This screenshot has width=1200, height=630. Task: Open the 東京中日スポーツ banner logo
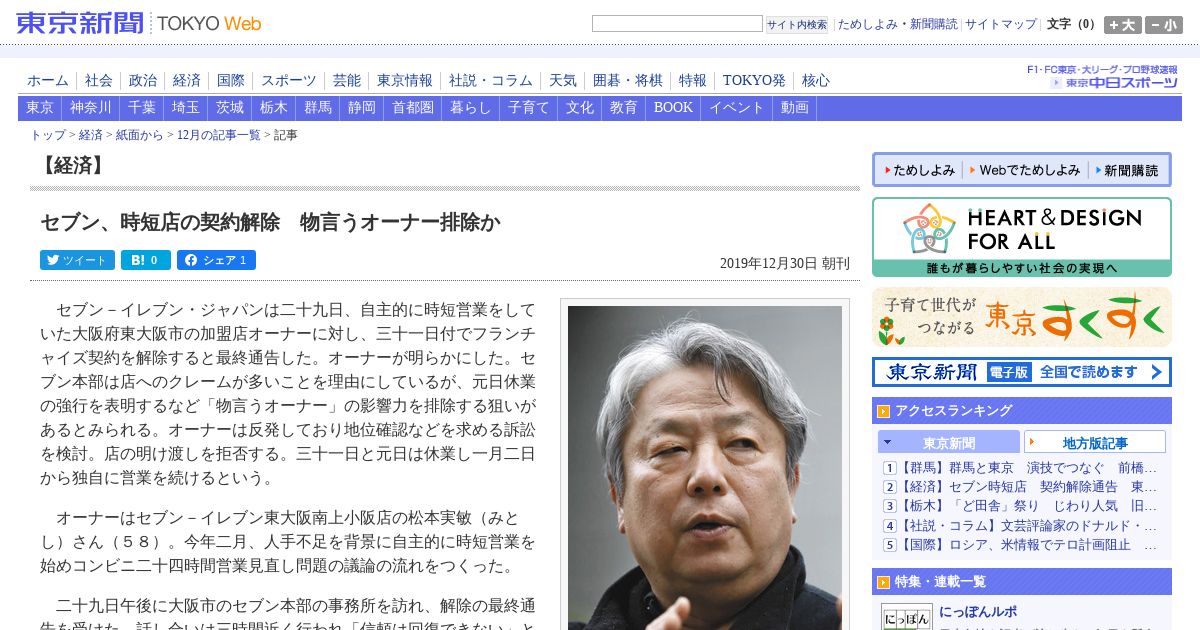coord(1103,77)
